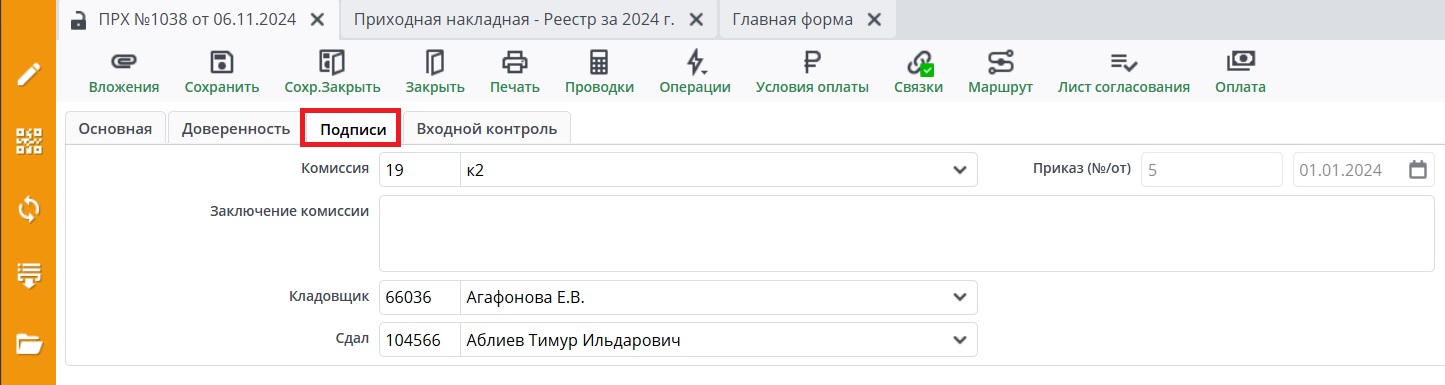Screen dimensions: 1445x385
Task: Click the QR code icon in sidebar
Action: tap(28, 142)
